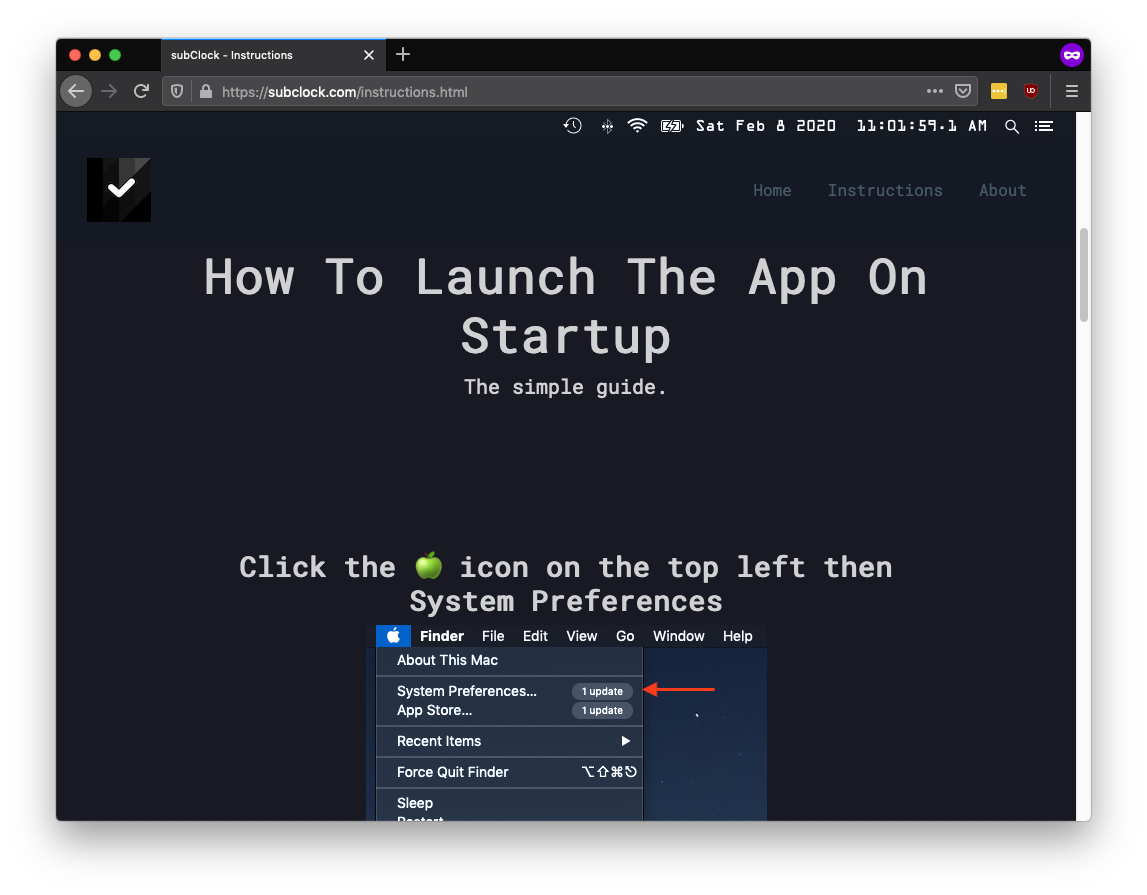The height and width of the screenshot is (895, 1147).
Task: Click the yellow extension icon in toolbar
Action: [999, 91]
